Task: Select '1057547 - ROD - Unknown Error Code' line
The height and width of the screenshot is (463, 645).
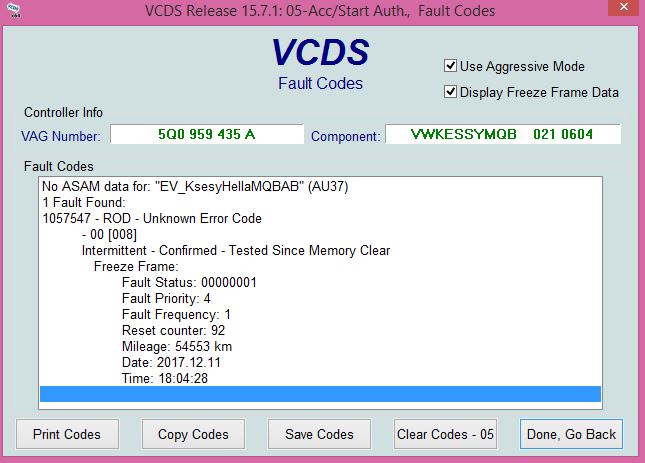Action: [152, 218]
